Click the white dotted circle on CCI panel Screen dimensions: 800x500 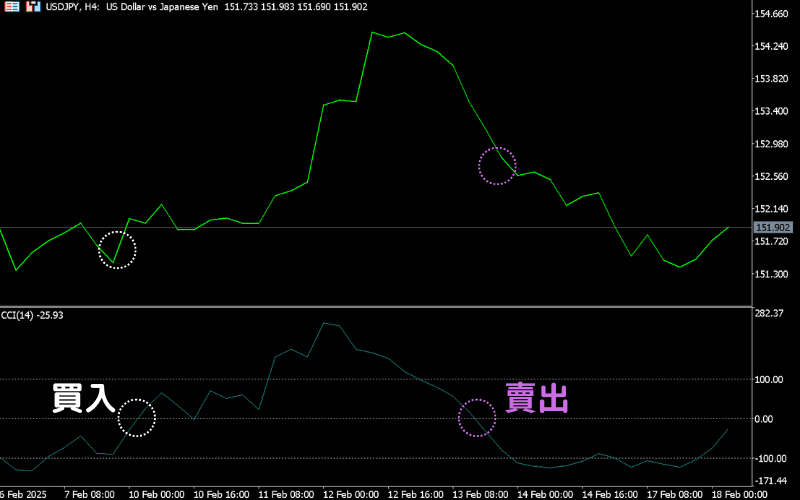[x=137, y=417]
